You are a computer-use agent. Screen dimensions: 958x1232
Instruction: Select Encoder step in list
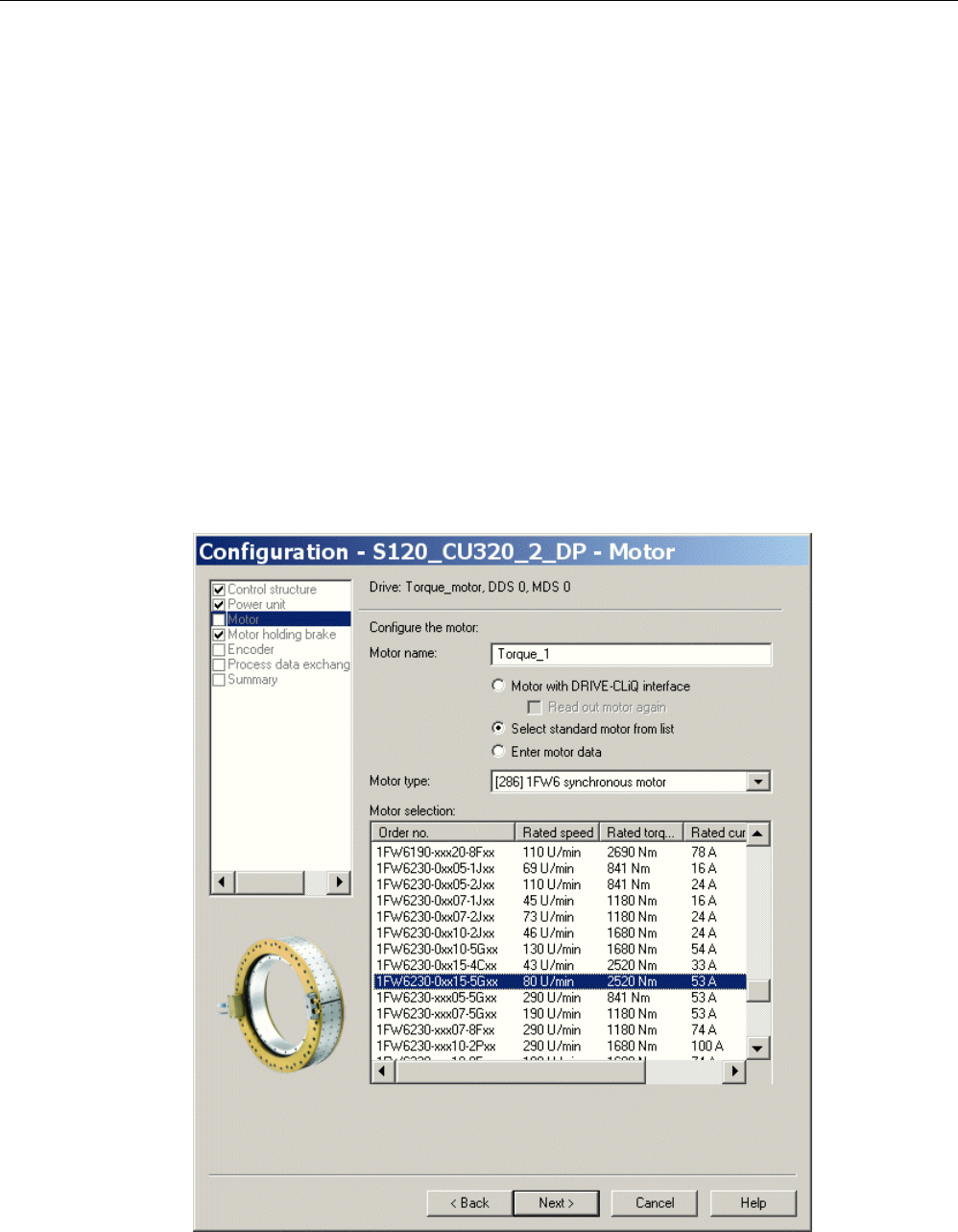251,650
